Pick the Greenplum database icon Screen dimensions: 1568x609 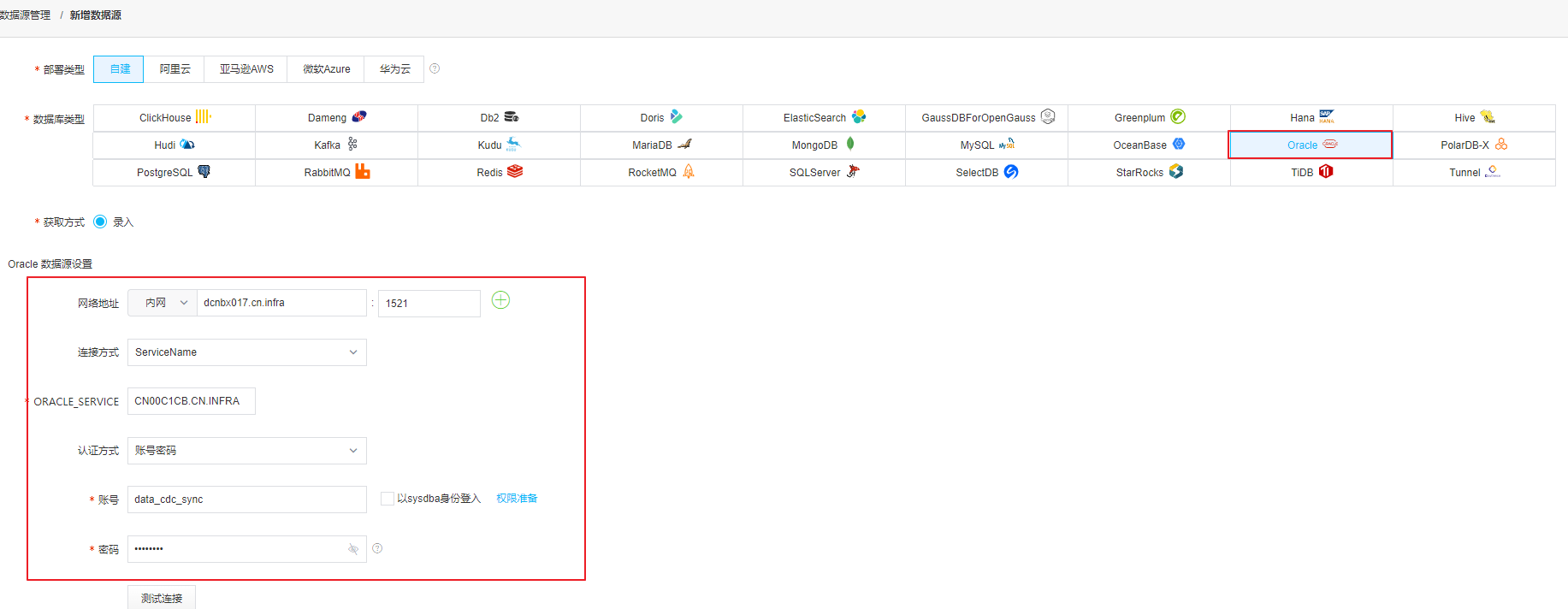pos(1178,116)
